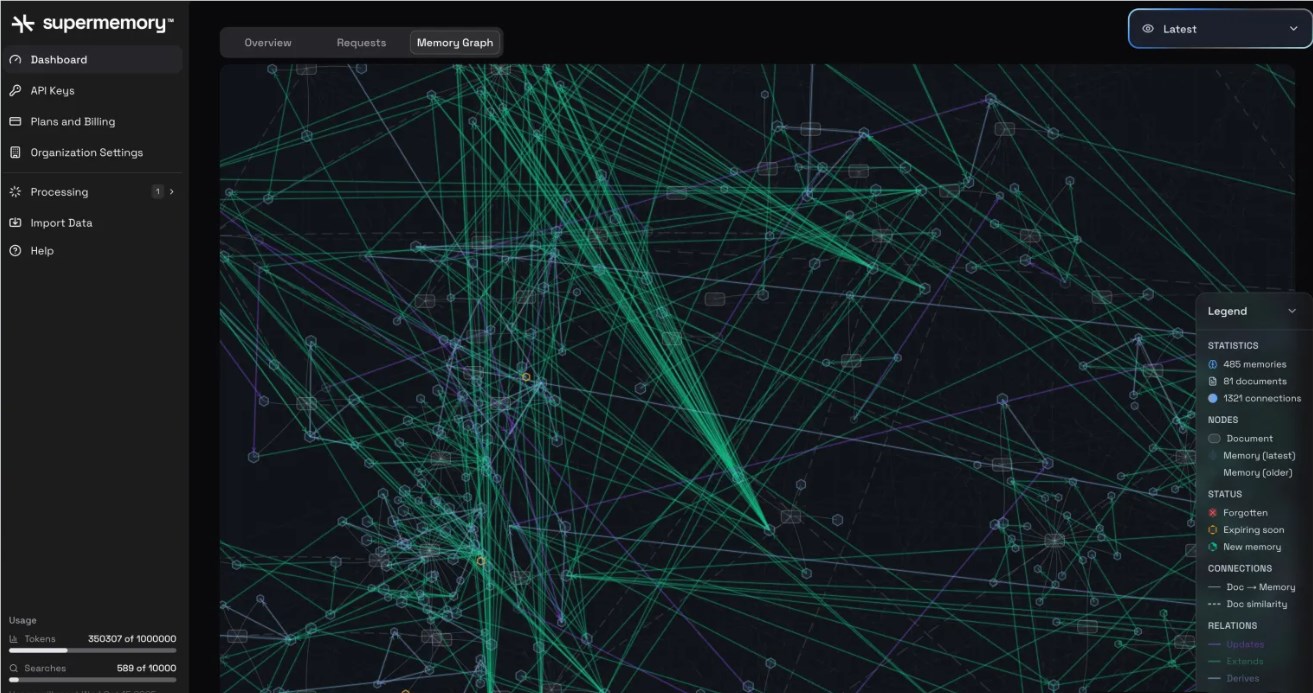Click the Import Data download icon
This screenshot has width=1313, height=693.
[x=15, y=223]
